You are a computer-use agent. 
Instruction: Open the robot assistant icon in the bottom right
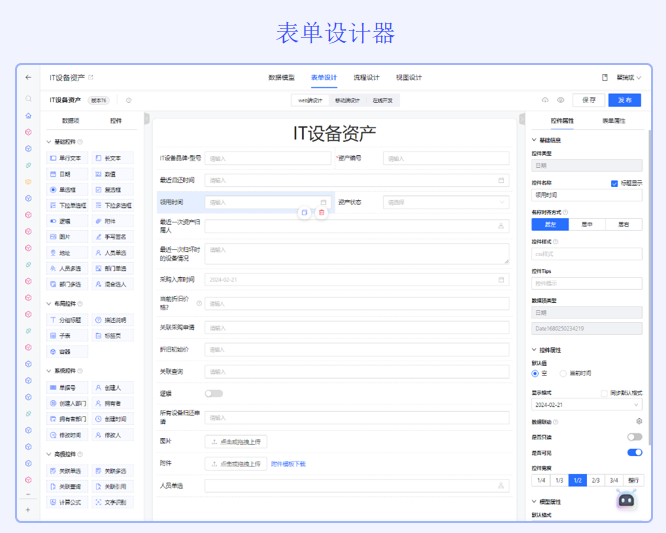(x=626, y=500)
